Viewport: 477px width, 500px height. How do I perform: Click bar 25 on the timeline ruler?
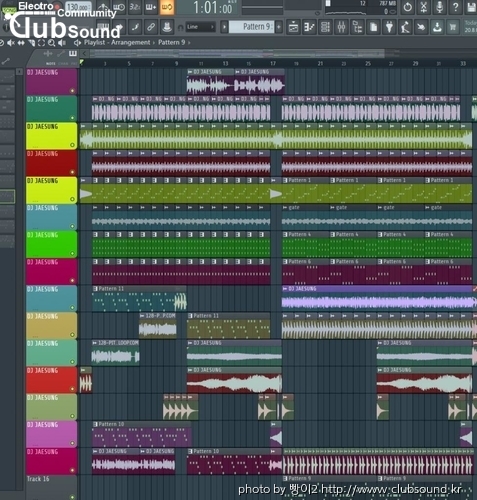pyautogui.click(x=368, y=63)
